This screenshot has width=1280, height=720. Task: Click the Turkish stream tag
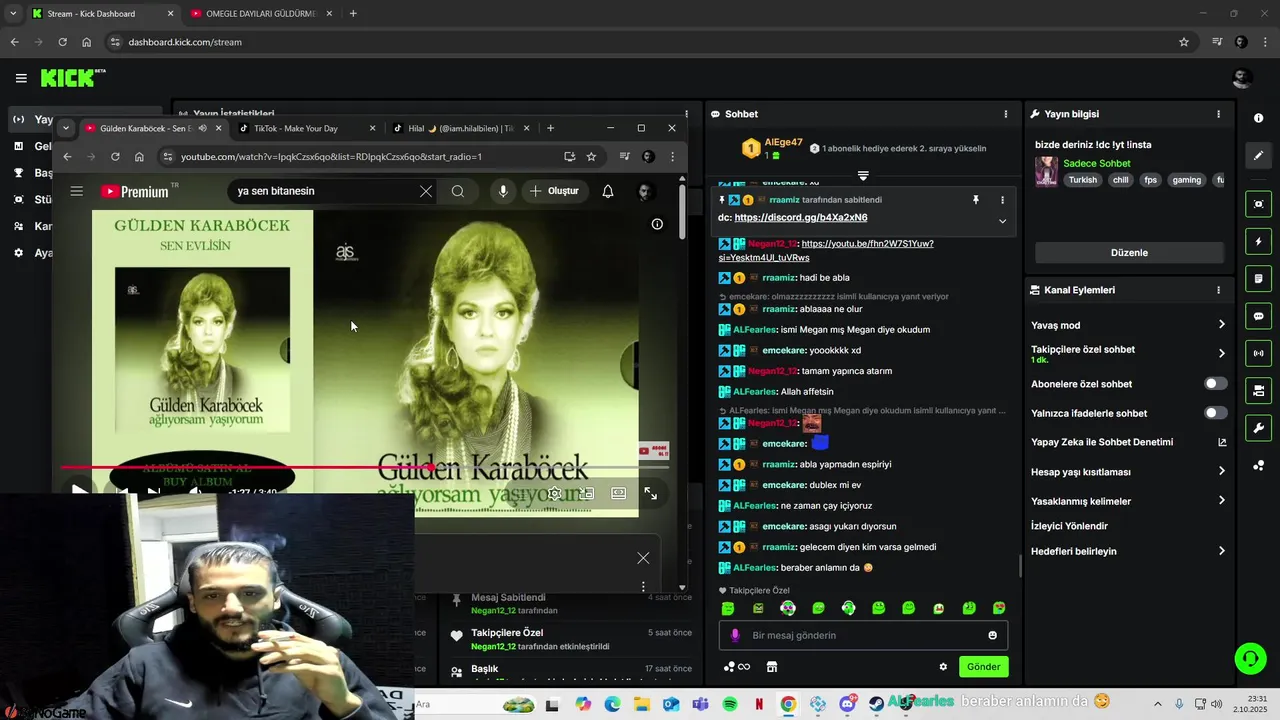[x=1082, y=180]
